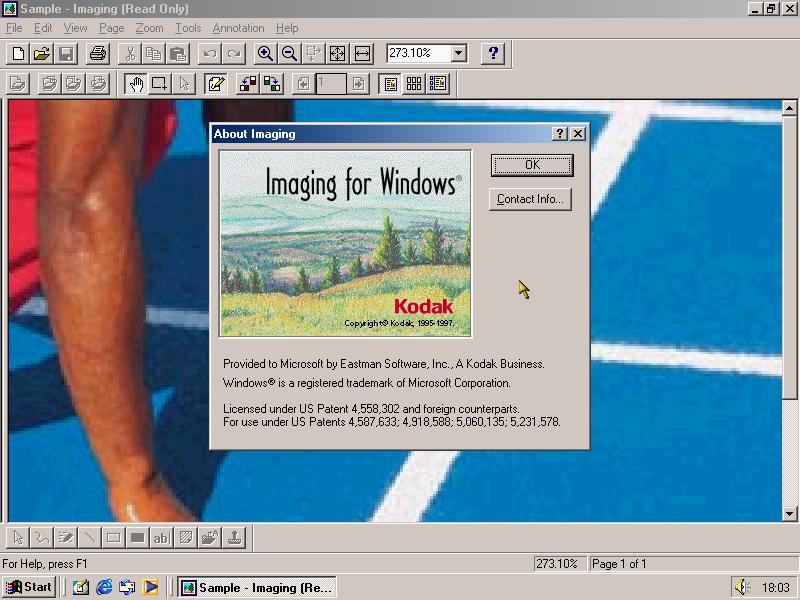Open the Annotation menu
This screenshot has width=800, height=600.
(x=238, y=28)
